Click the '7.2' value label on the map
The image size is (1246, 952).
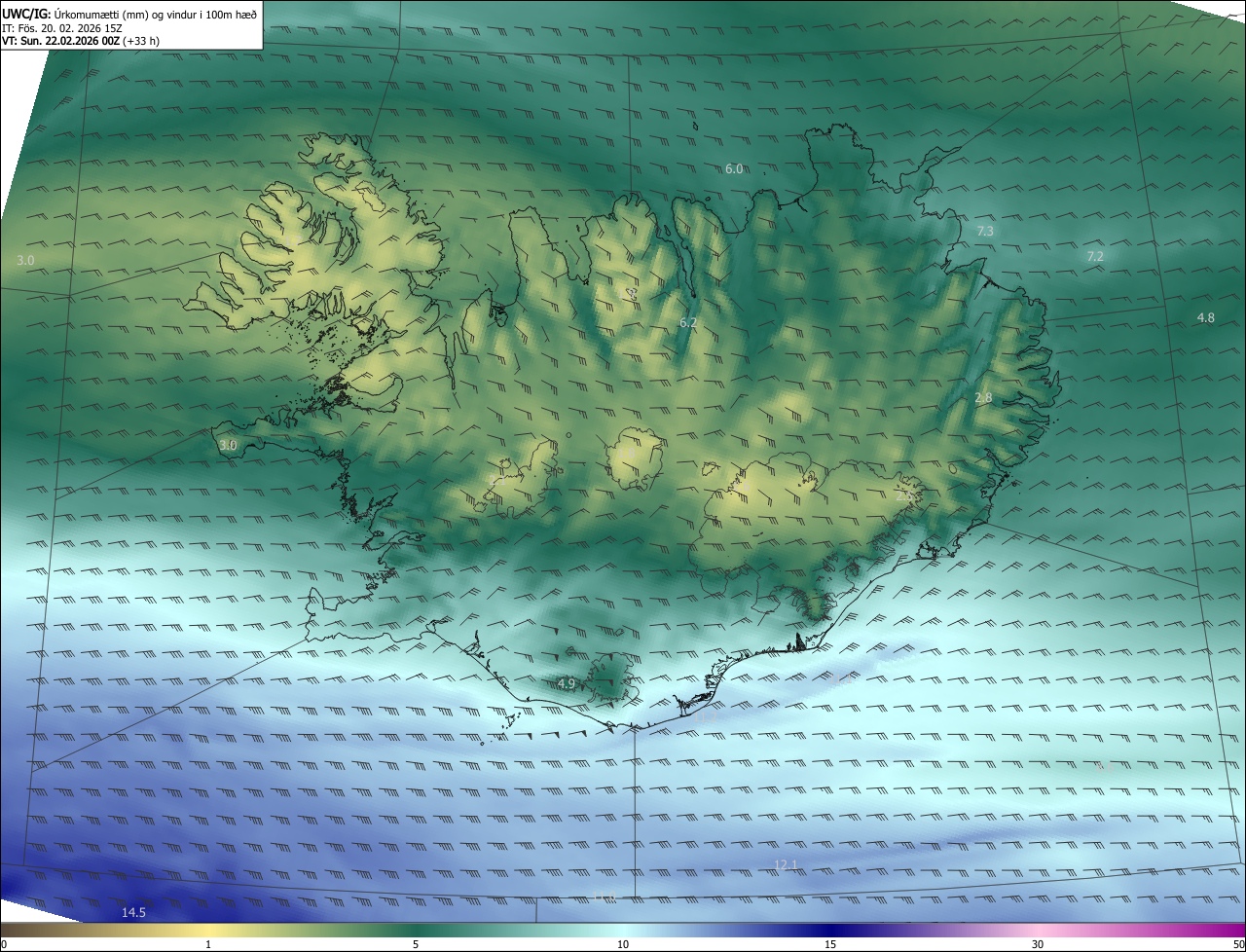pos(1095,257)
